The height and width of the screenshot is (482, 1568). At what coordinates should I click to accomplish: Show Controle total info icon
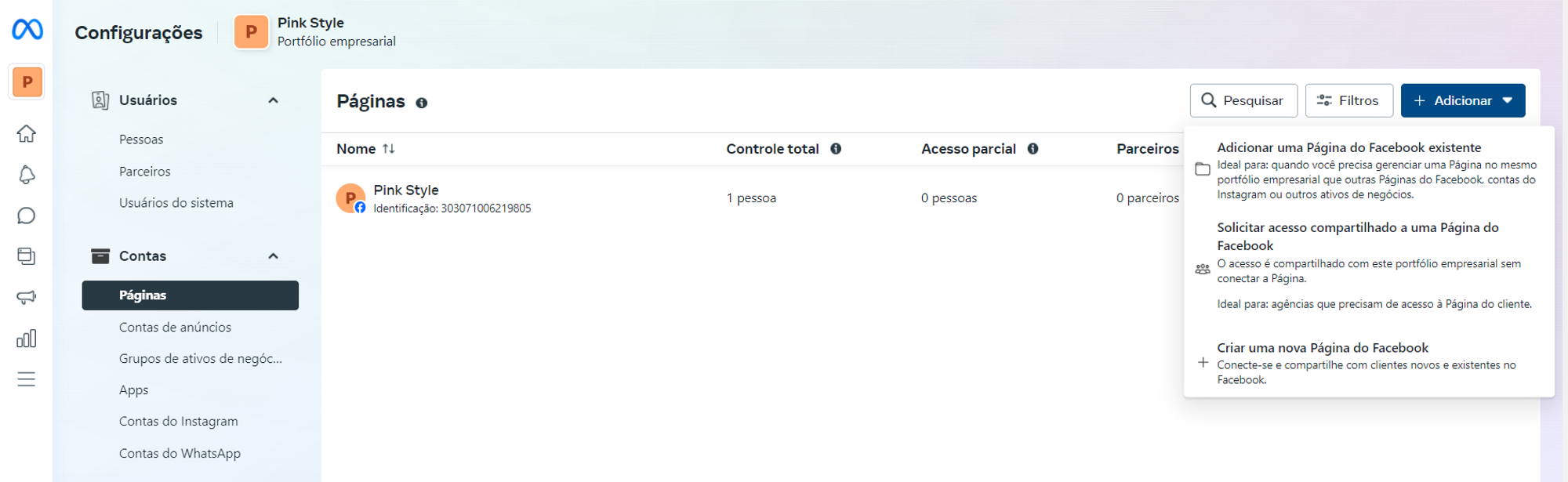[836, 149]
